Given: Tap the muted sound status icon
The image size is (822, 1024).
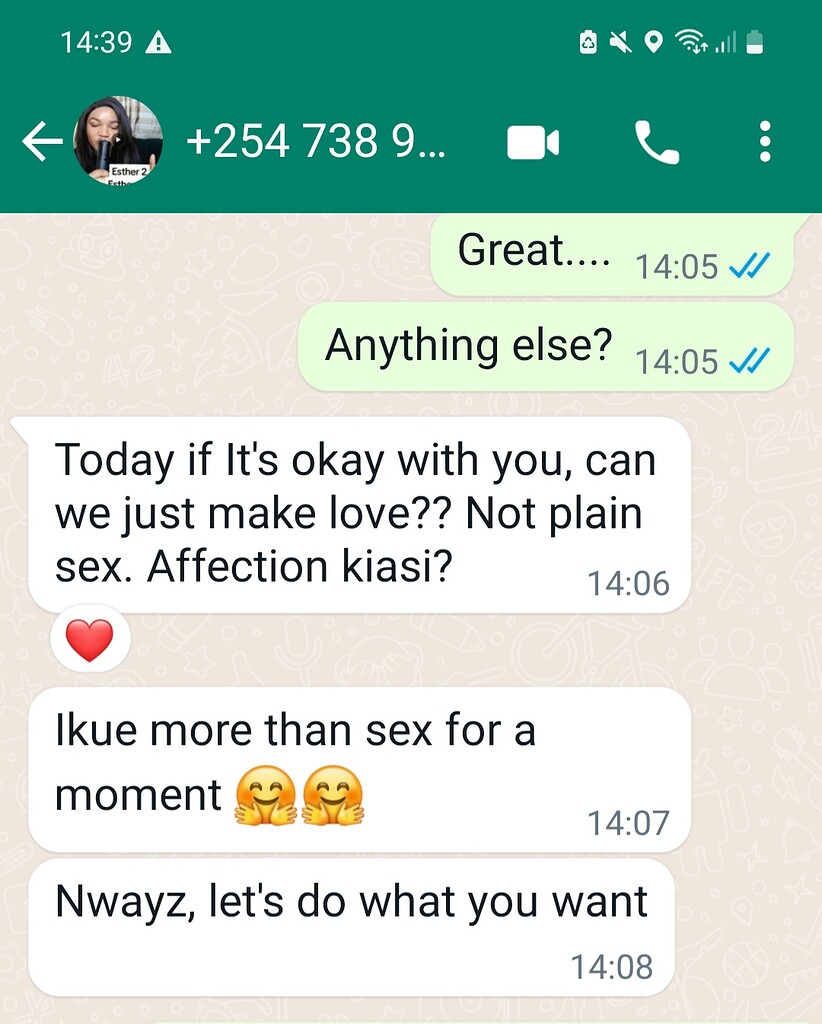Looking at the screenshot, I should (620, 42).
